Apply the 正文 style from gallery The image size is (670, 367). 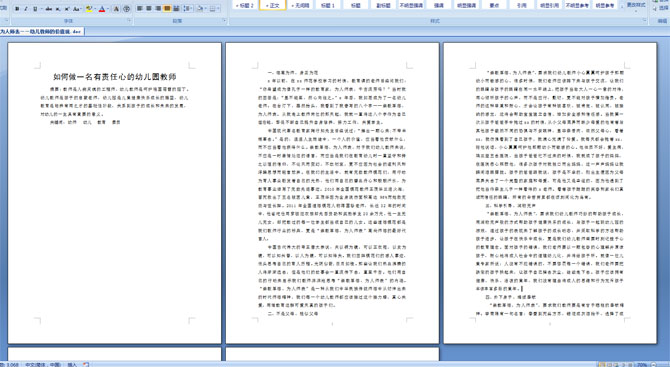(x=273, y=6)
